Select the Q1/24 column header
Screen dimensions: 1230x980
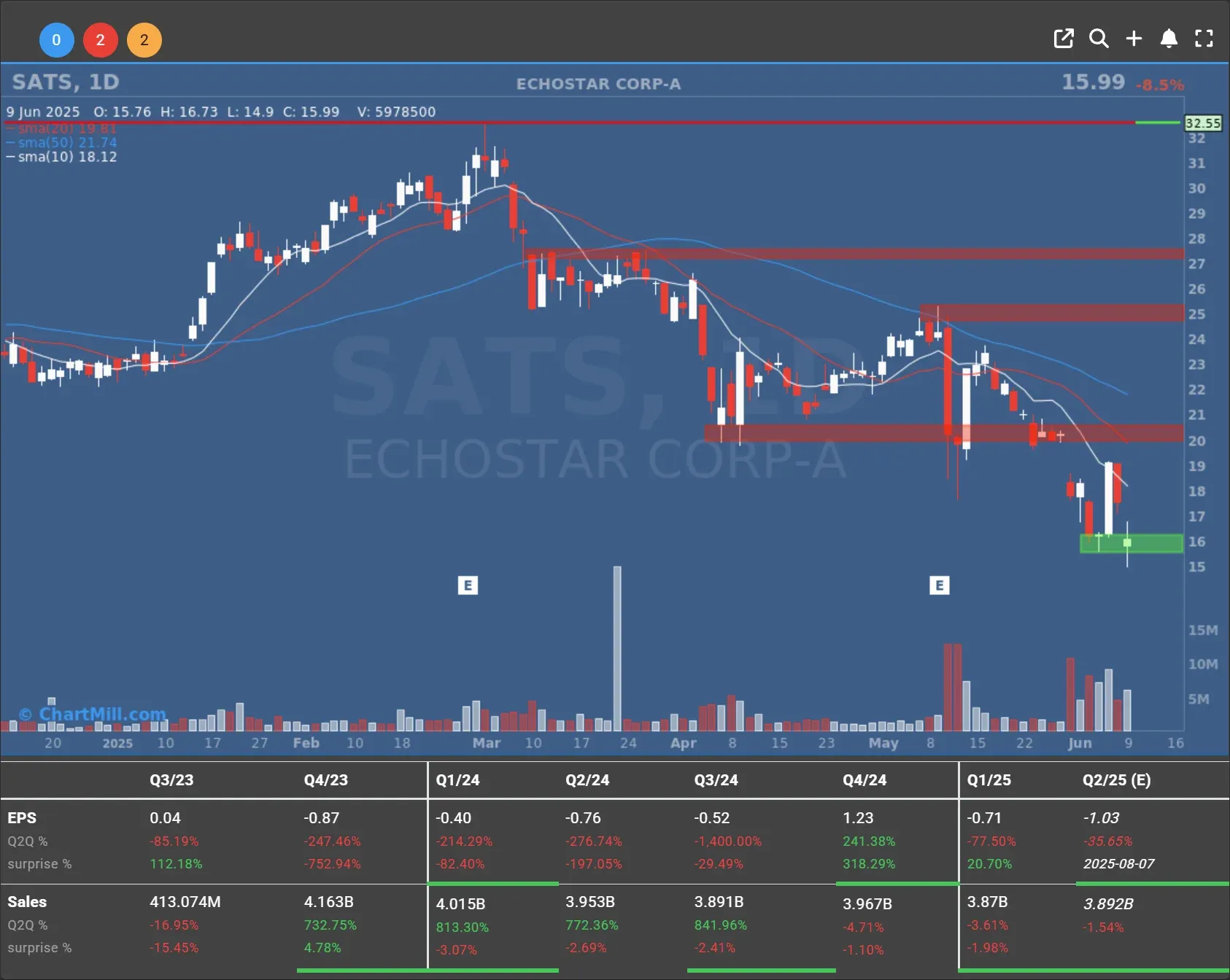(x=458, y=780)
